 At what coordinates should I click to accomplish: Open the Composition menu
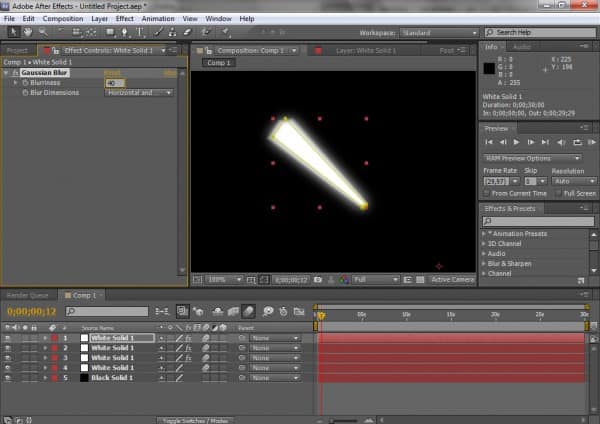pos(63,18)
